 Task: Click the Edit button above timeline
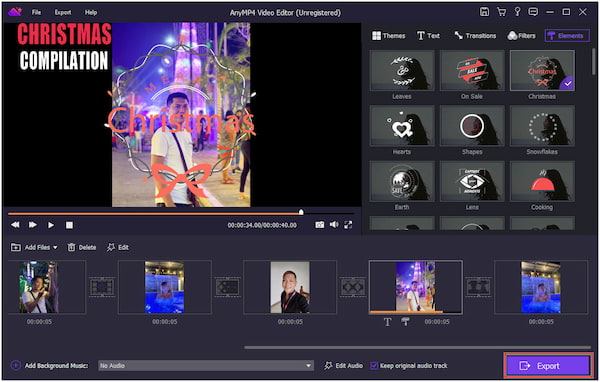coord(117,248)
